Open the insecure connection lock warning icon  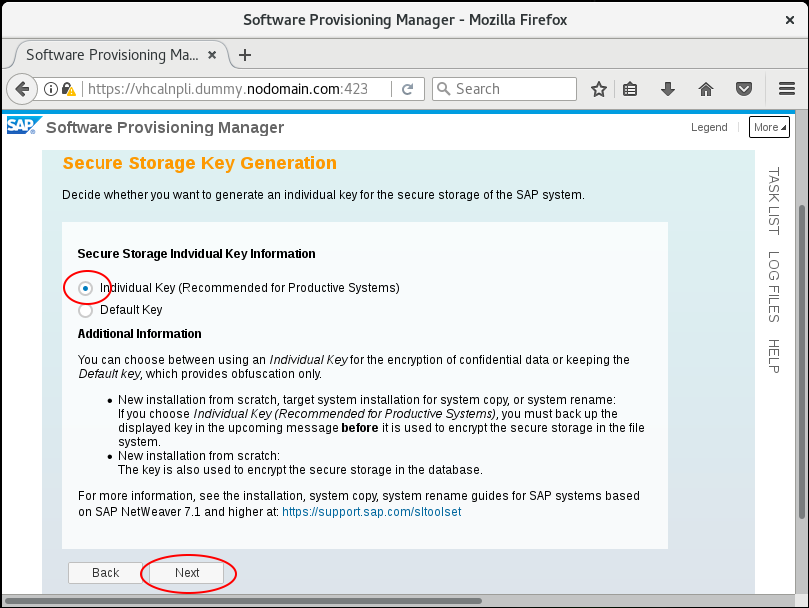tap(68, 89)
